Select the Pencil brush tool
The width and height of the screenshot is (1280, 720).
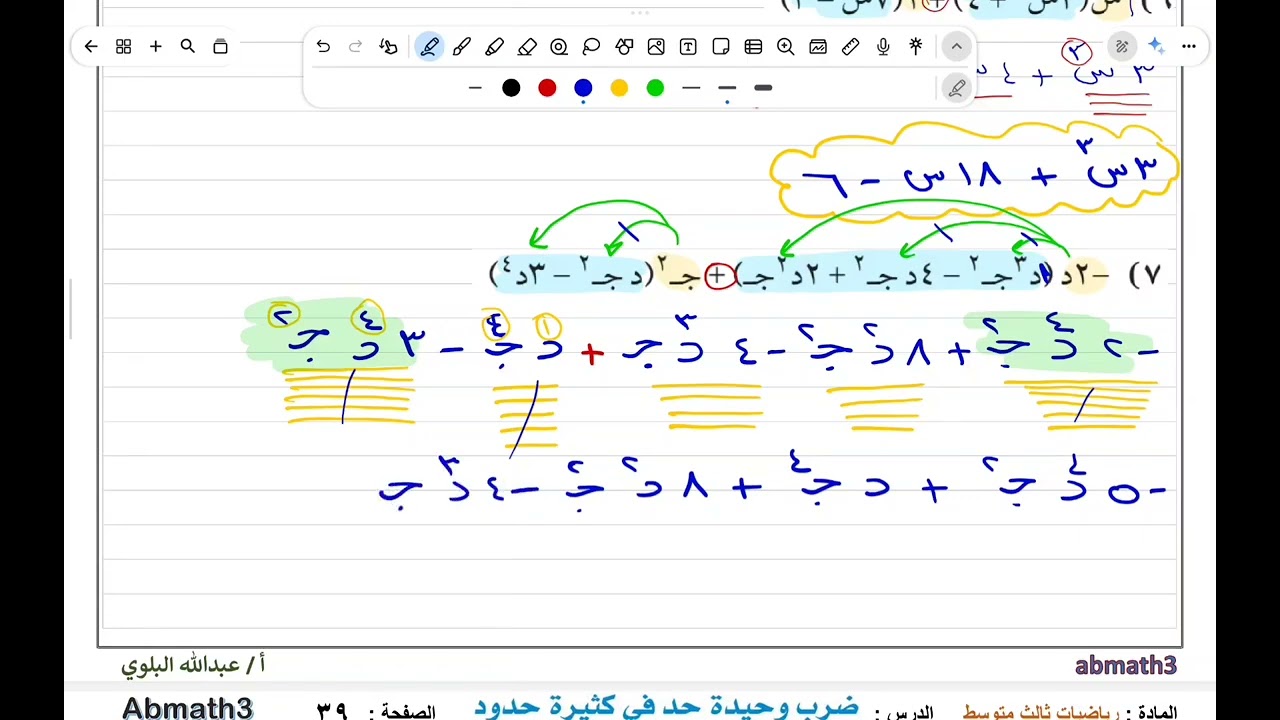tap(461, 46)
